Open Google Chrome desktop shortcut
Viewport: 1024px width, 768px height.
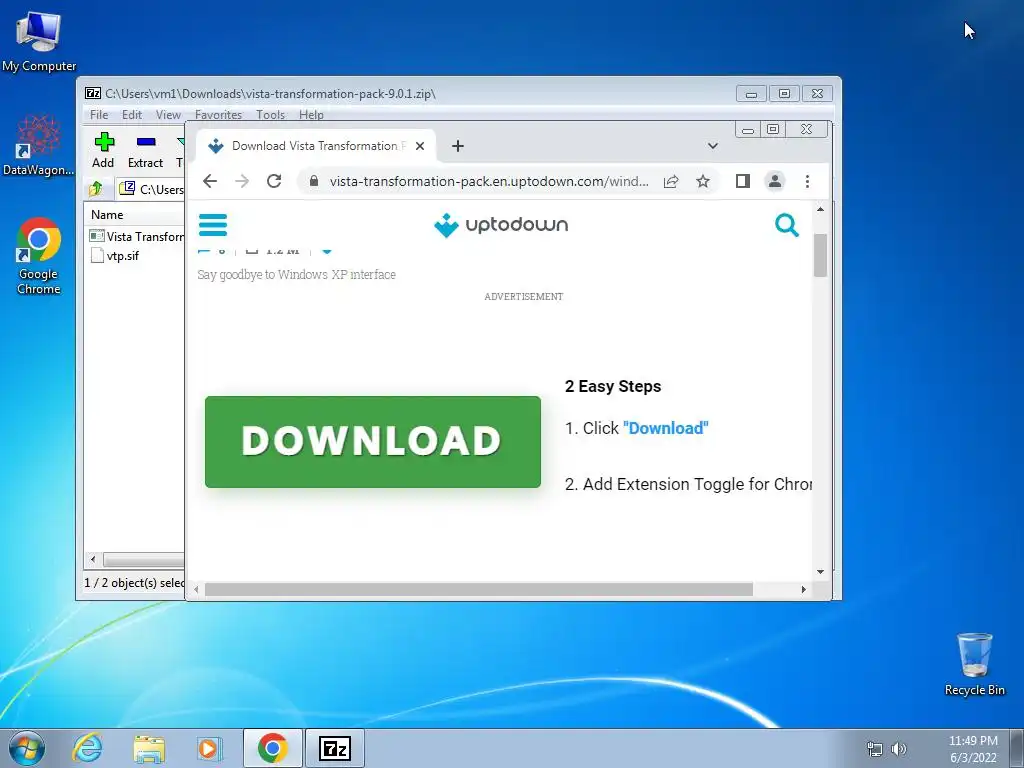(x=39, y=256)
